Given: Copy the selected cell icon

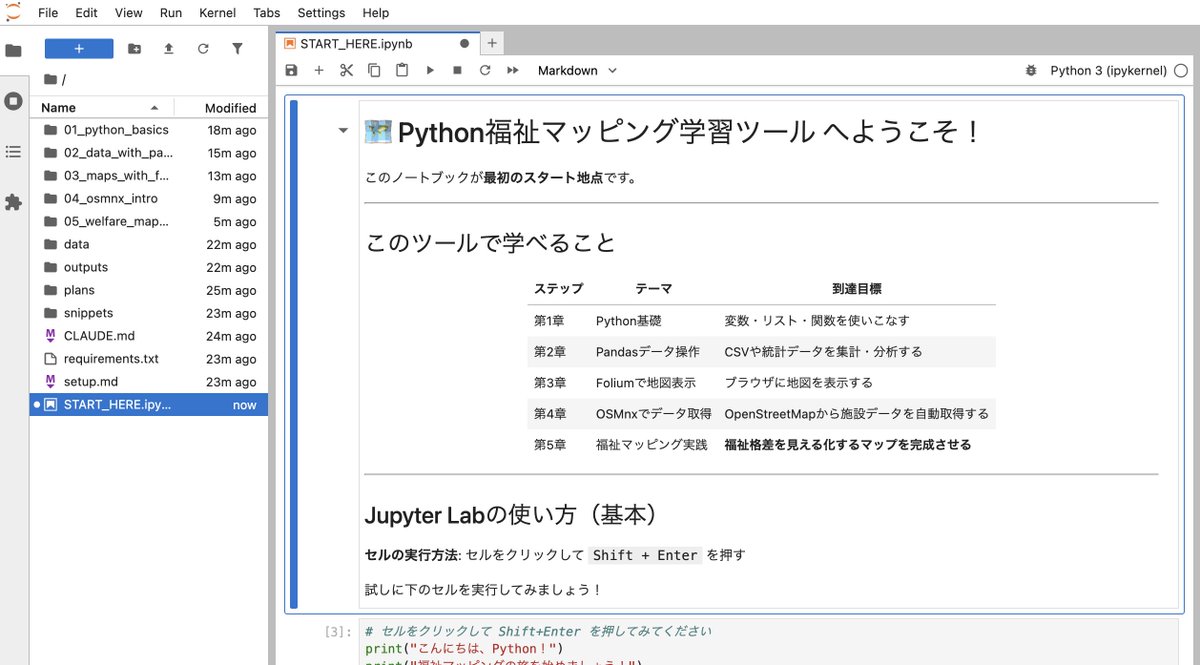Looking at the screenshot, I should point(374,70).
